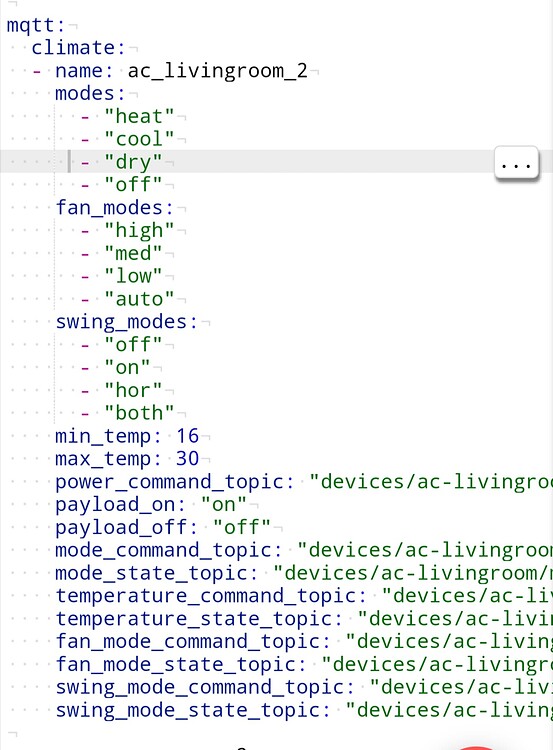Click the power_command_topic line
The height and width of the screenshot is (750, 553).
tap(304, 482)
